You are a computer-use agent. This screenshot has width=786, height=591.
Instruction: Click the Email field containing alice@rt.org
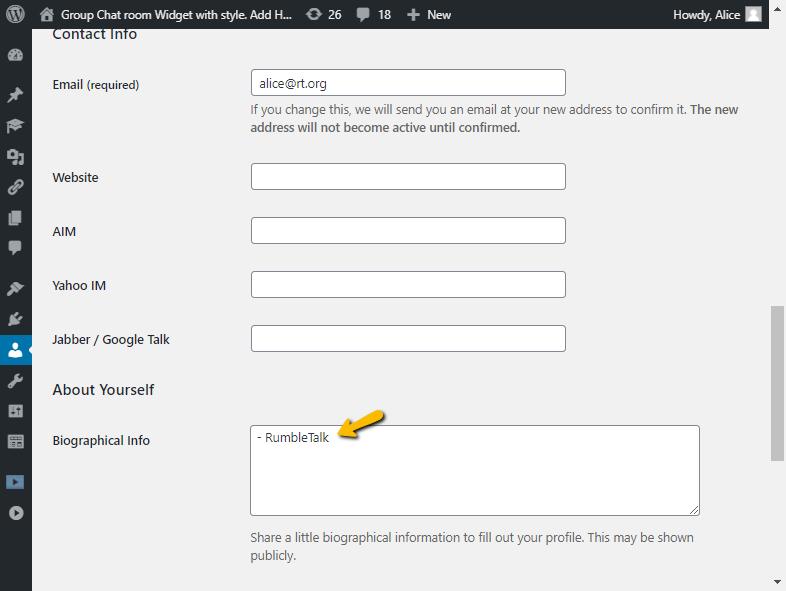coord(408,83)
